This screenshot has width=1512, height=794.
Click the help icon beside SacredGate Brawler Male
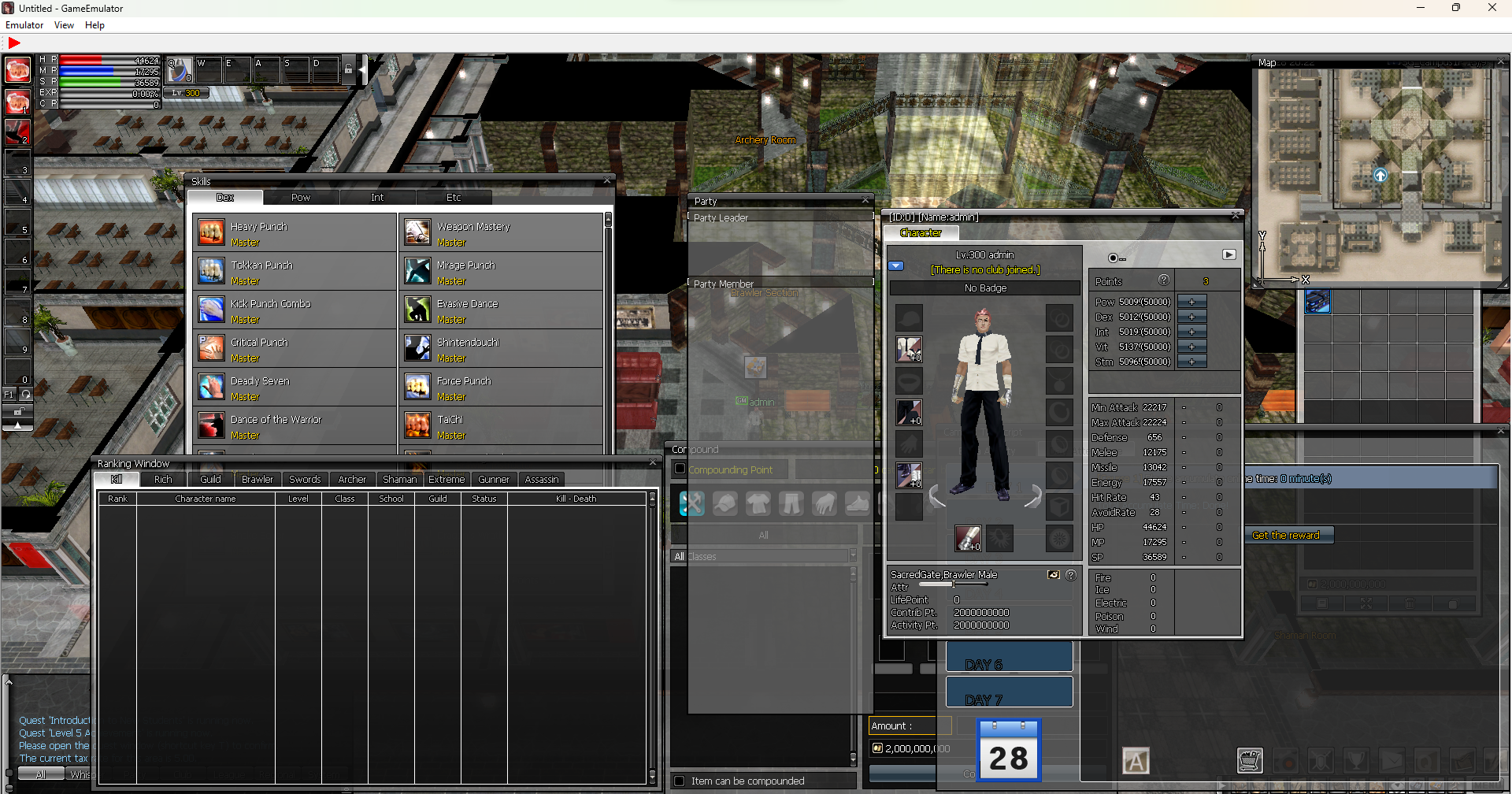(1071, 575)
